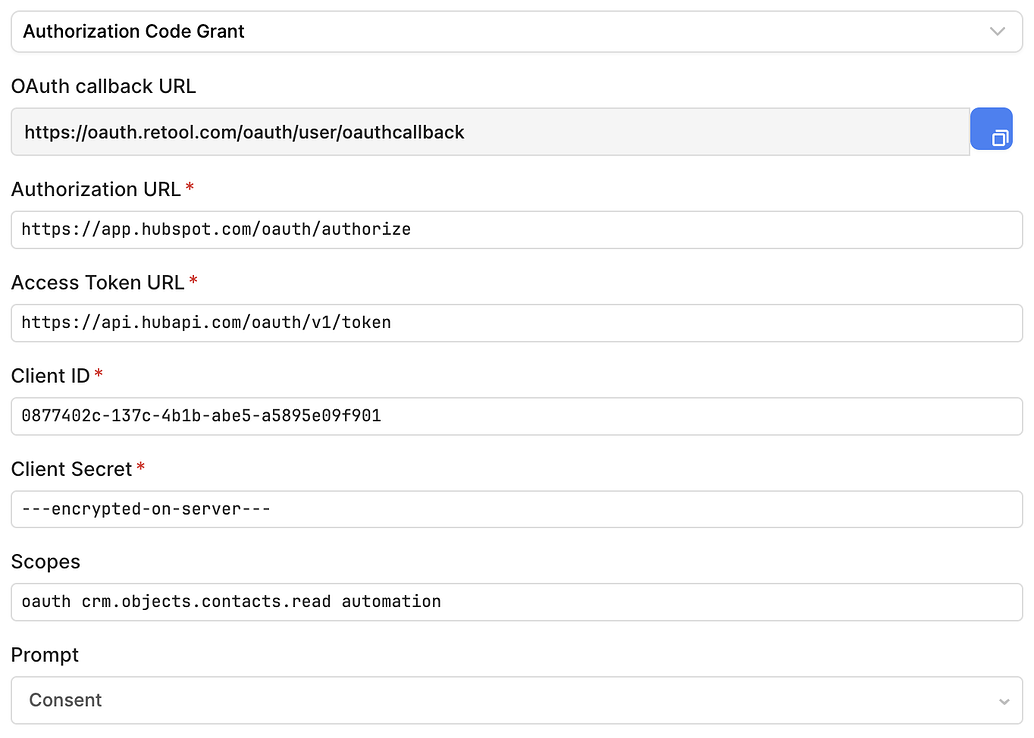Select the Consent value in the Prompt selector
The height and width of the screenshot is (738, 1034).
coord(66,700)
